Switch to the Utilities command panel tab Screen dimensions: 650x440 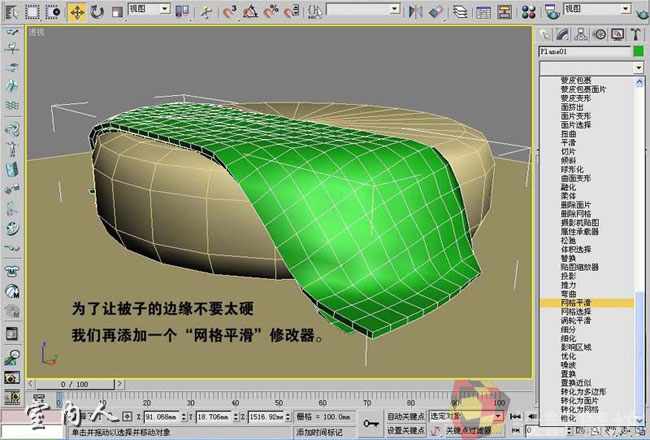(x=636, y=34)
